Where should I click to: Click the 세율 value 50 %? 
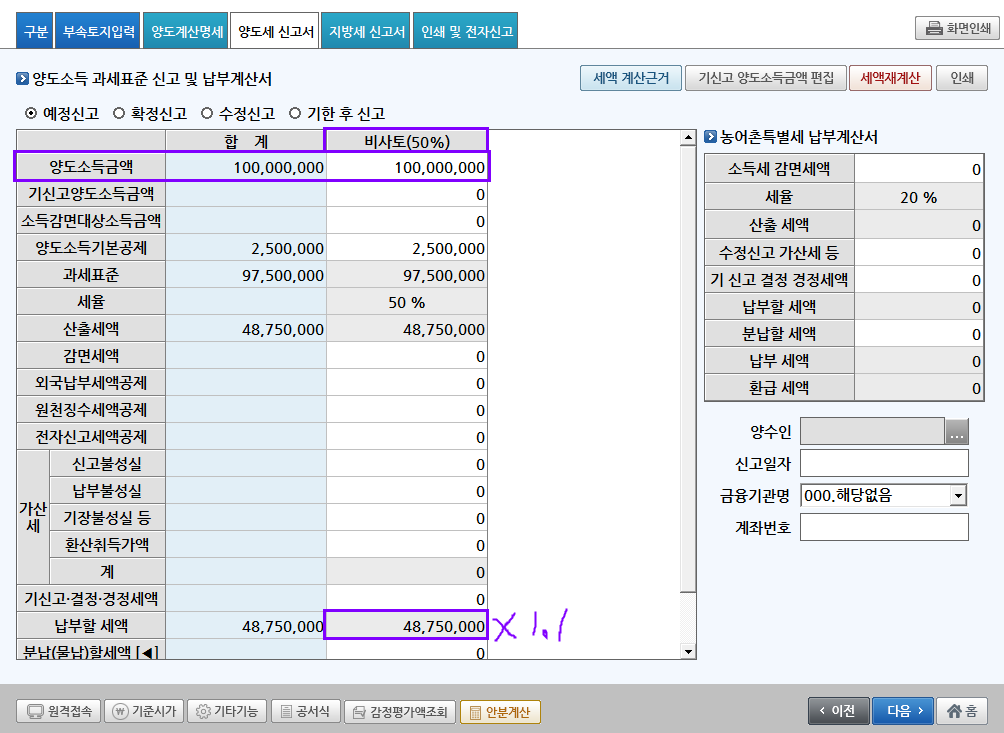407,302
